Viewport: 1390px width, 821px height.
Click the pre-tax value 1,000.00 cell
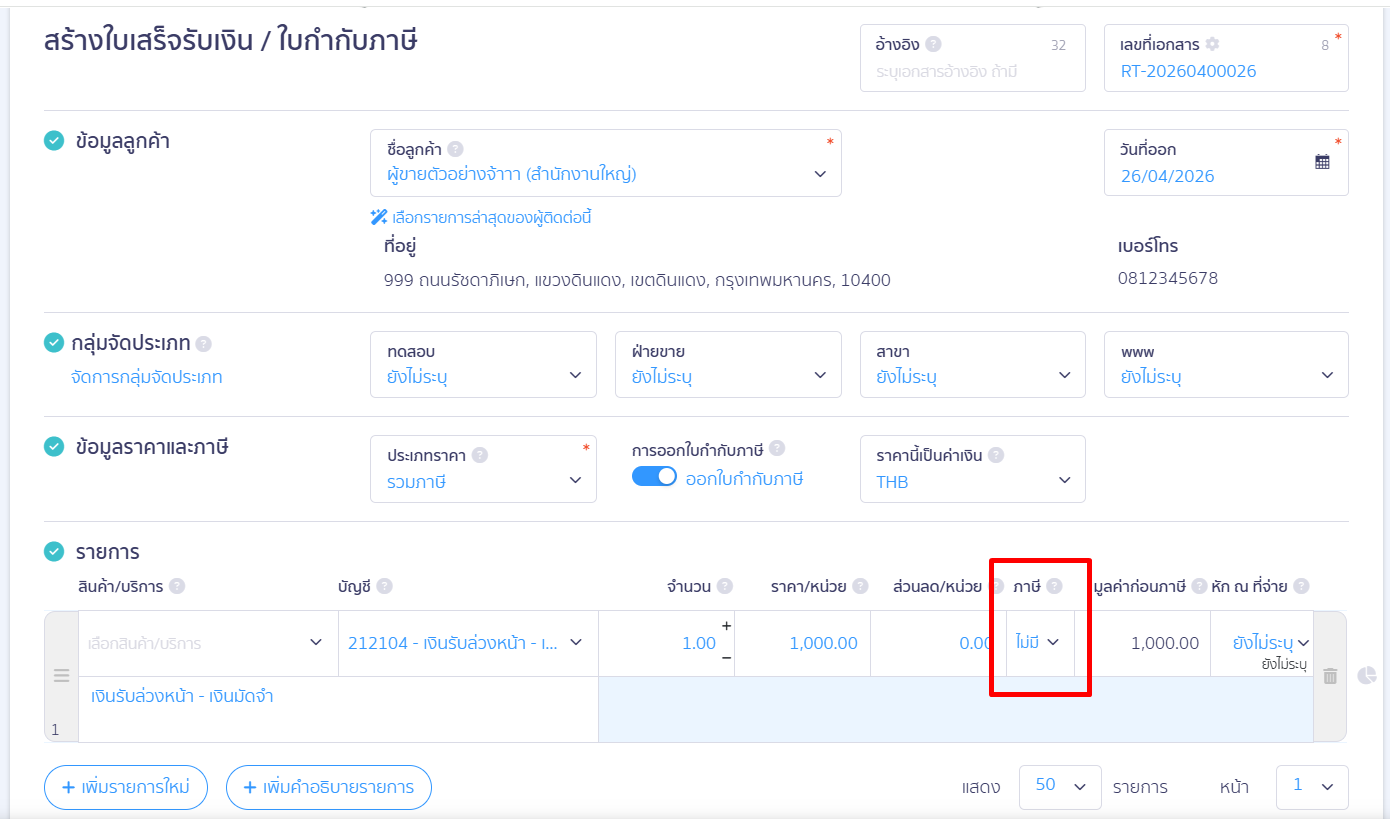[1143, 643]
